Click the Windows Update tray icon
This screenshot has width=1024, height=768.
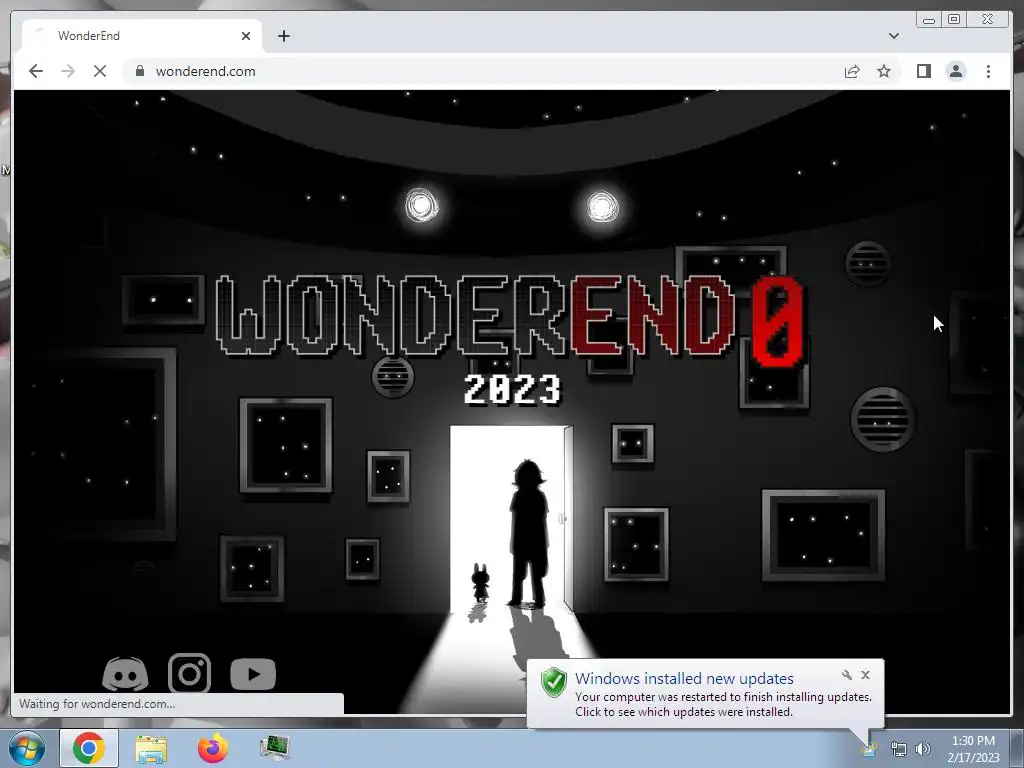869,749
